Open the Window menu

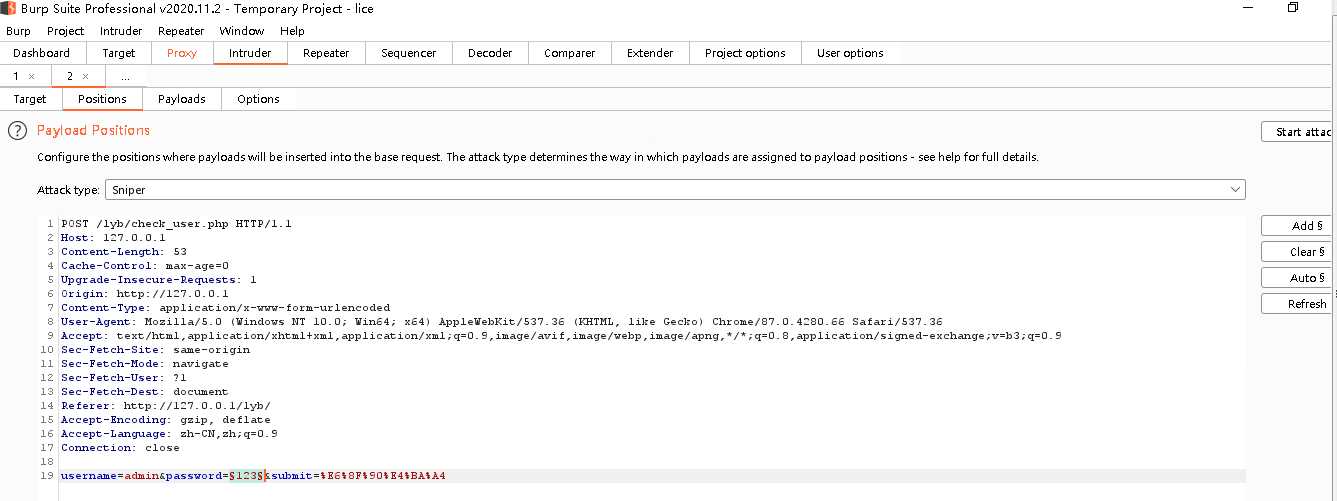[242, 31]
